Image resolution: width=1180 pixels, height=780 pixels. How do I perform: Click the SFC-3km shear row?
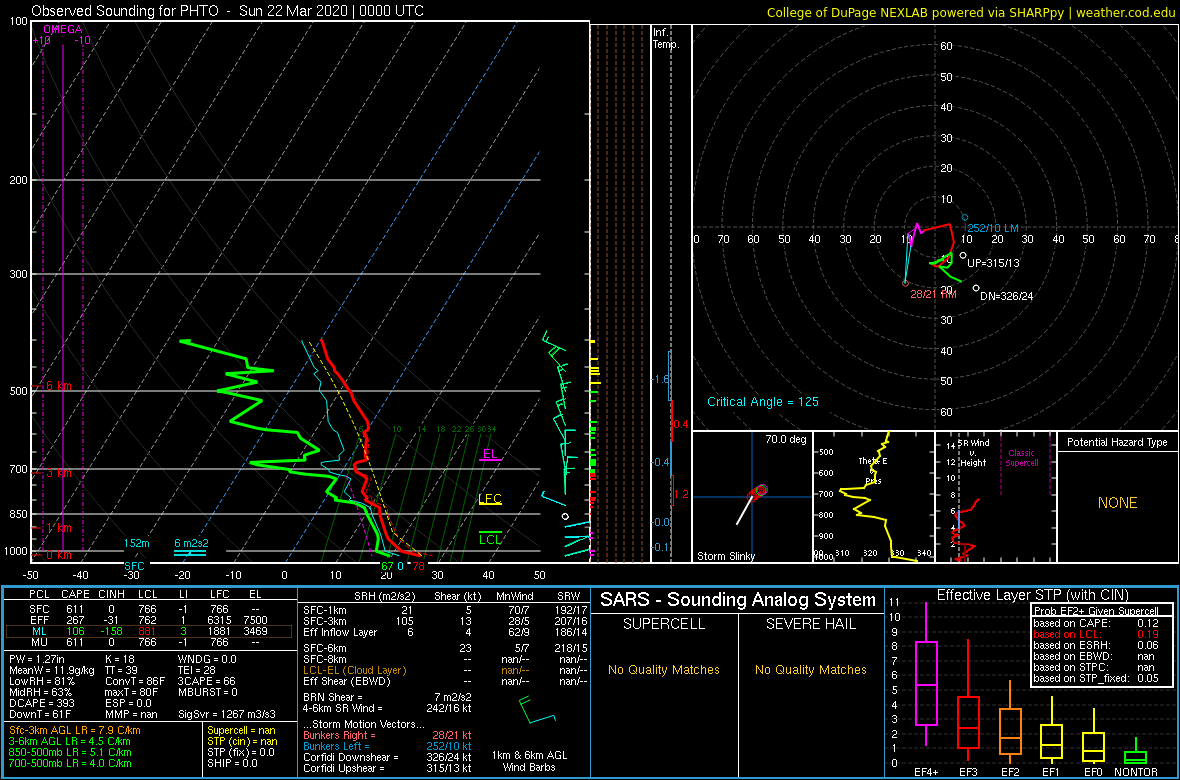(444, 619)
